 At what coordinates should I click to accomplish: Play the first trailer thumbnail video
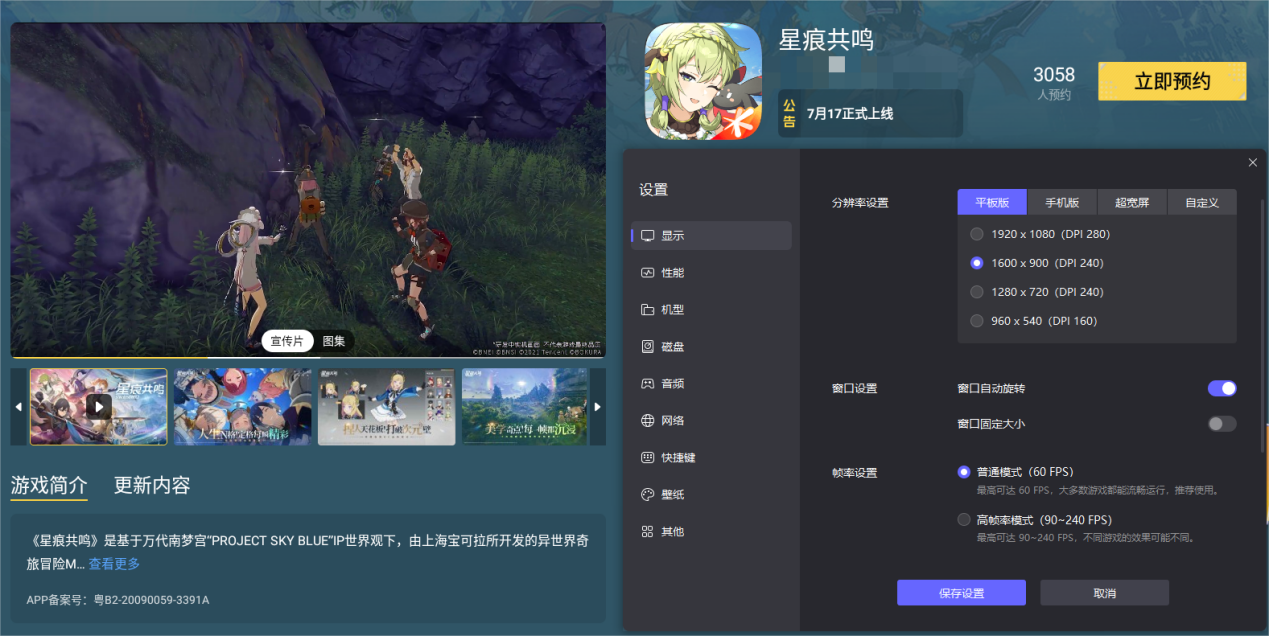tap(98, 406)
